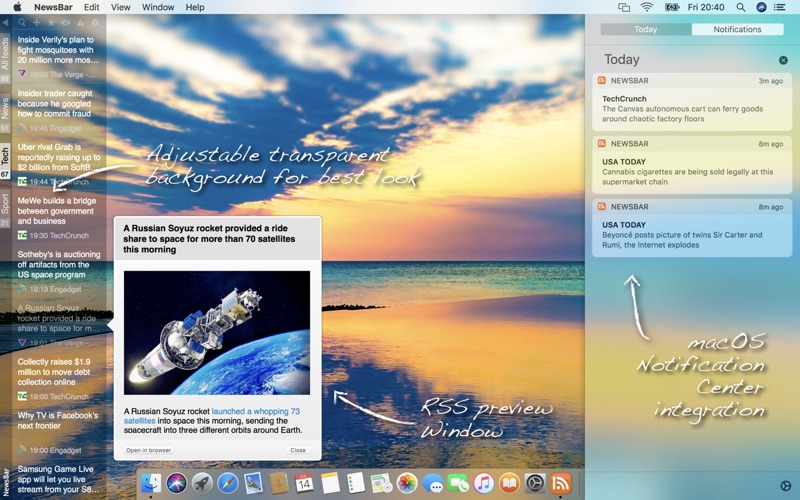Switch to Today tab in Notification Center

click(646, 29)
